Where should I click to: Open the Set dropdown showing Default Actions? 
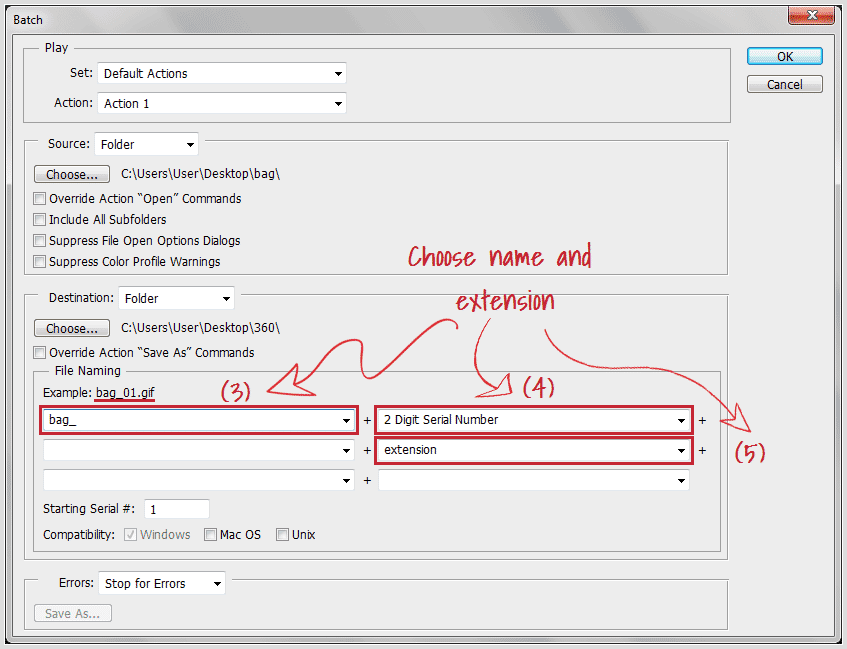click(x=222, y=73)
